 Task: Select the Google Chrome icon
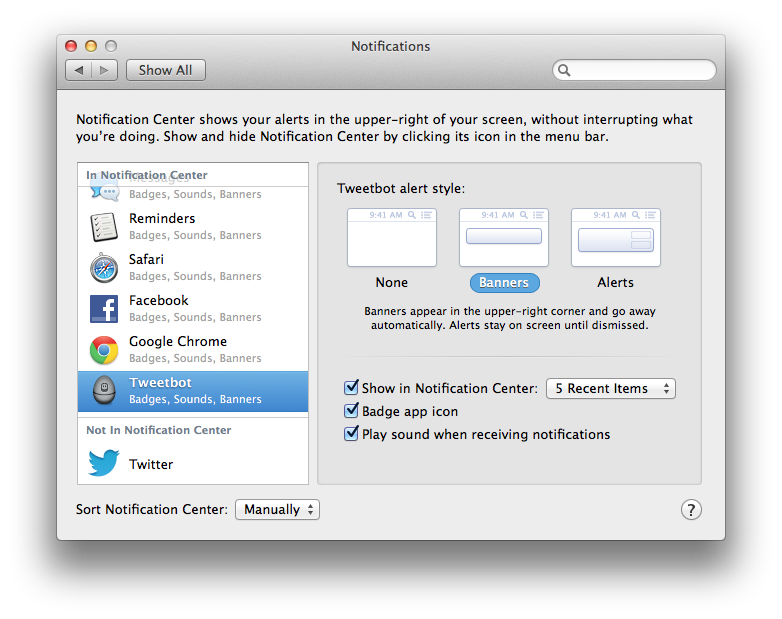(x=104, y=350)
